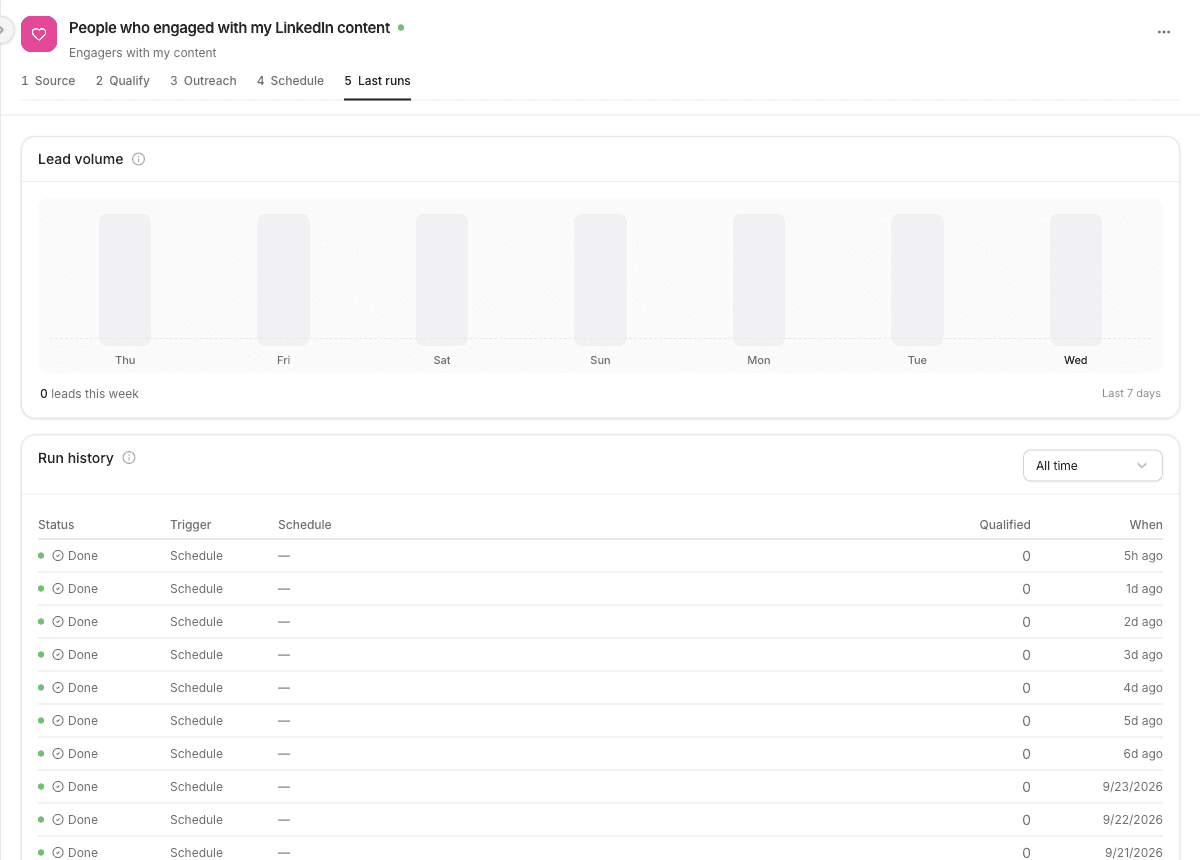Click the Done check icon for 5h ago run
This screenshot has height=860, width=1200.
(x=58, y=556)
